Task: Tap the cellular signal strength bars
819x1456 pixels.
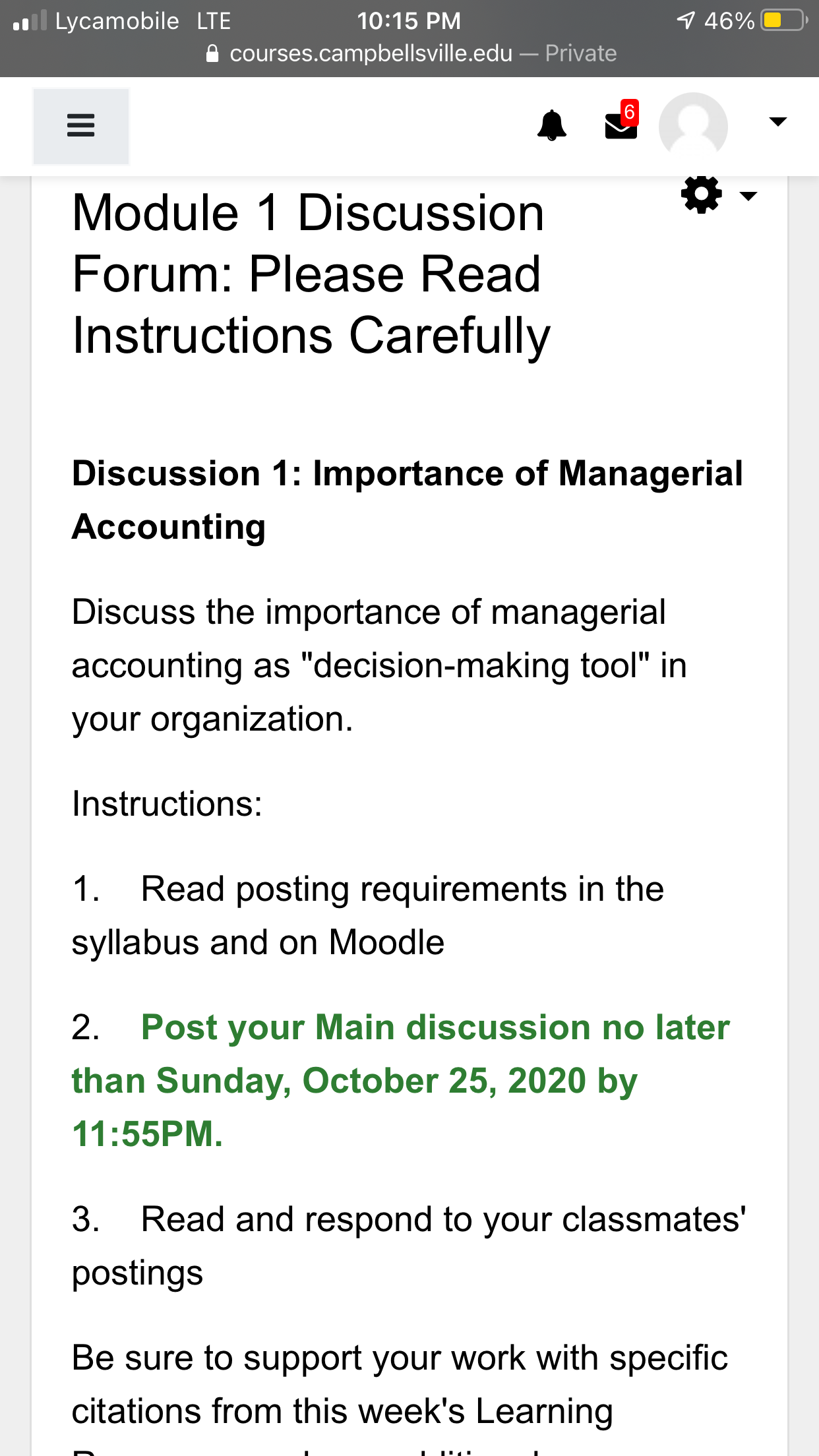Action: pyautogui.click(x=30, y=20)
